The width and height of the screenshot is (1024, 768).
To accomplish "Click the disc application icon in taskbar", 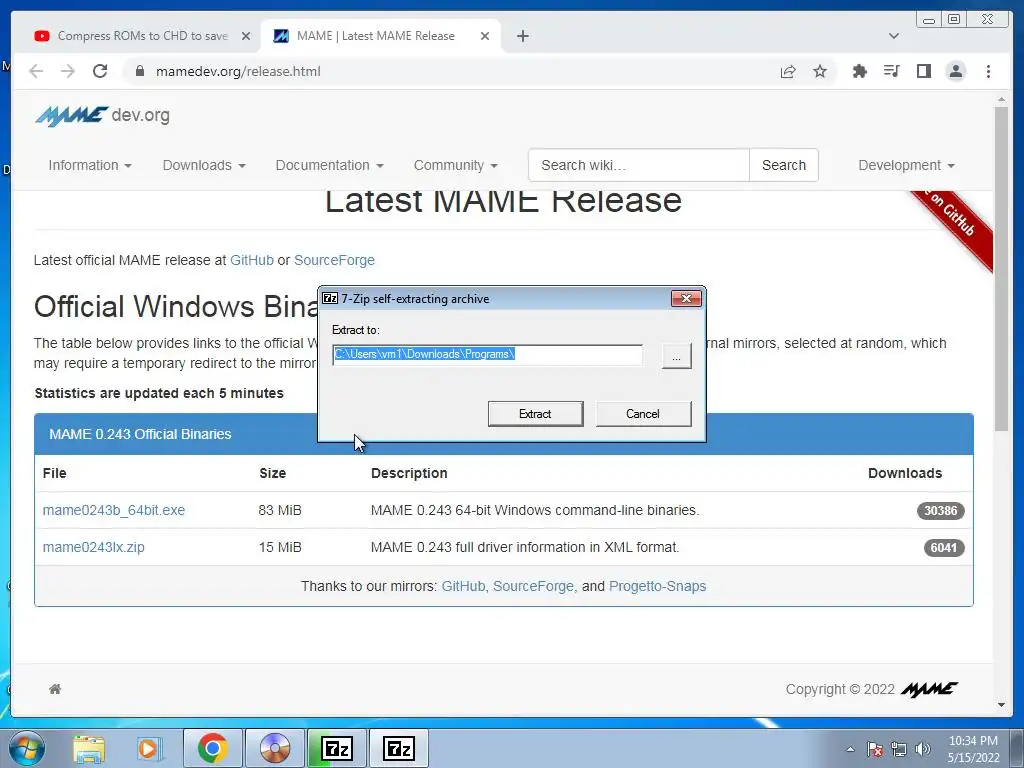I will pos(275,748).
